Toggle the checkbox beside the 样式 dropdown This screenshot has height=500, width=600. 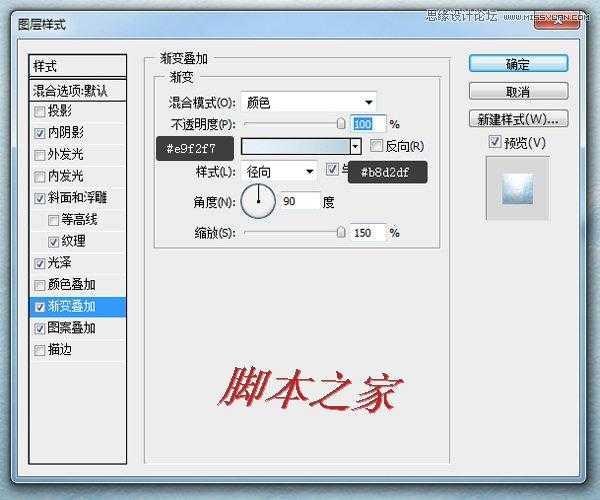[x=332, y=169]
